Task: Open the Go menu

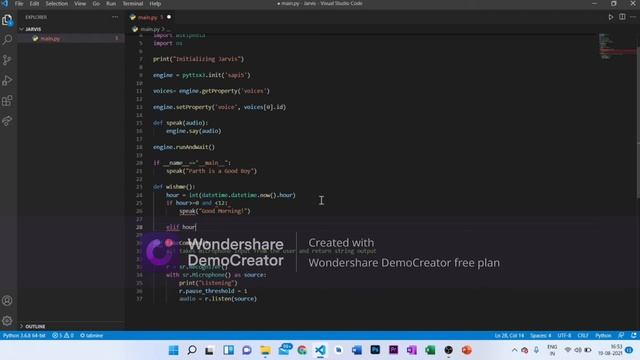Action: coord(96,4)
